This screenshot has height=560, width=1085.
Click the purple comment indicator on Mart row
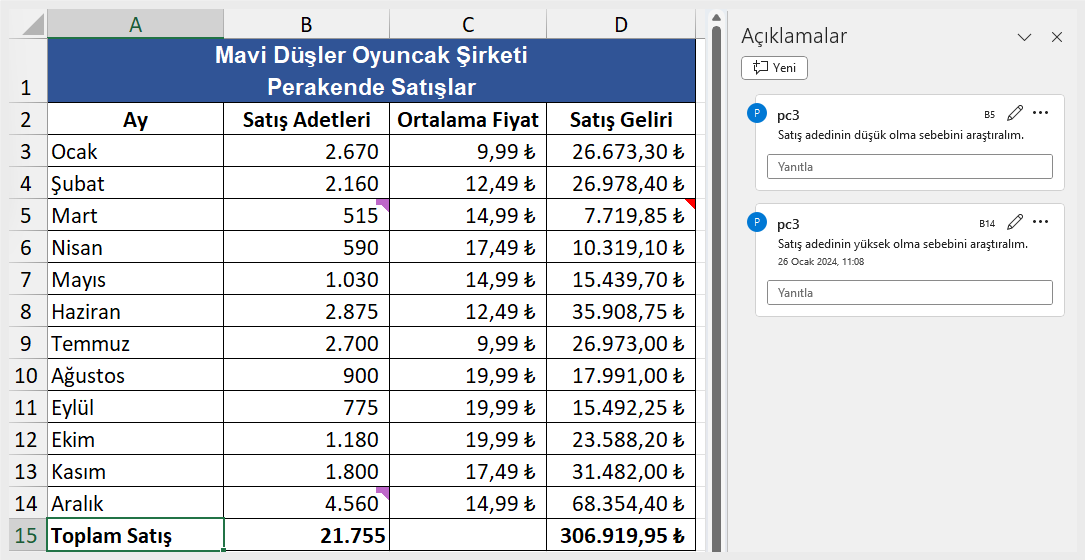pyautogui.click(x=383, y=204)
